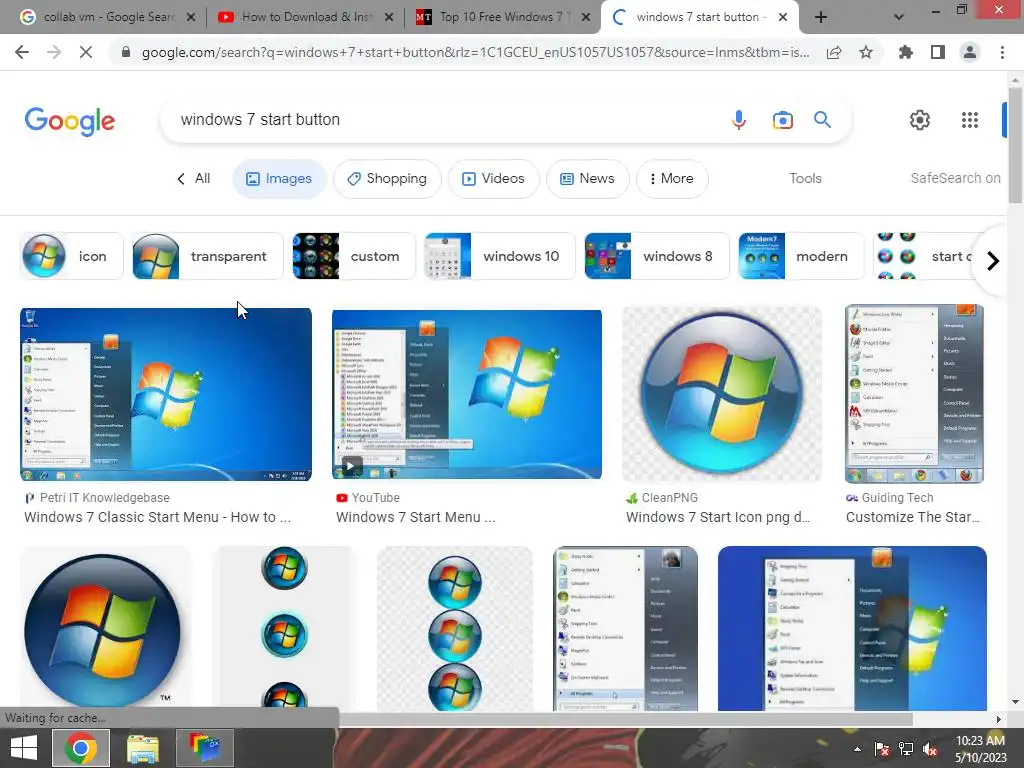Open Google quick settings gear icon

pos(920,120)
